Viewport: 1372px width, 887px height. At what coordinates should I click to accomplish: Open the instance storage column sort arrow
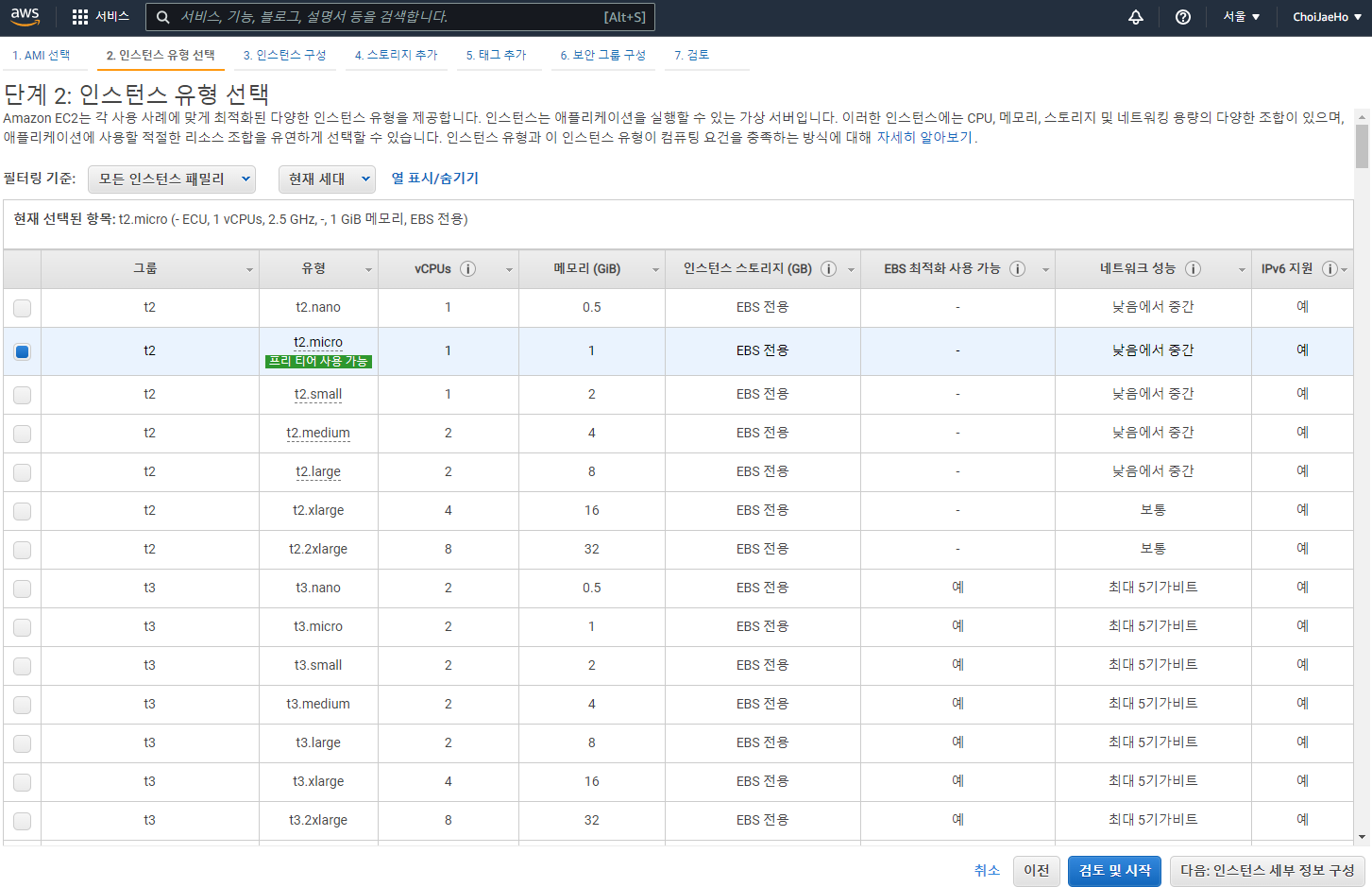851,270
